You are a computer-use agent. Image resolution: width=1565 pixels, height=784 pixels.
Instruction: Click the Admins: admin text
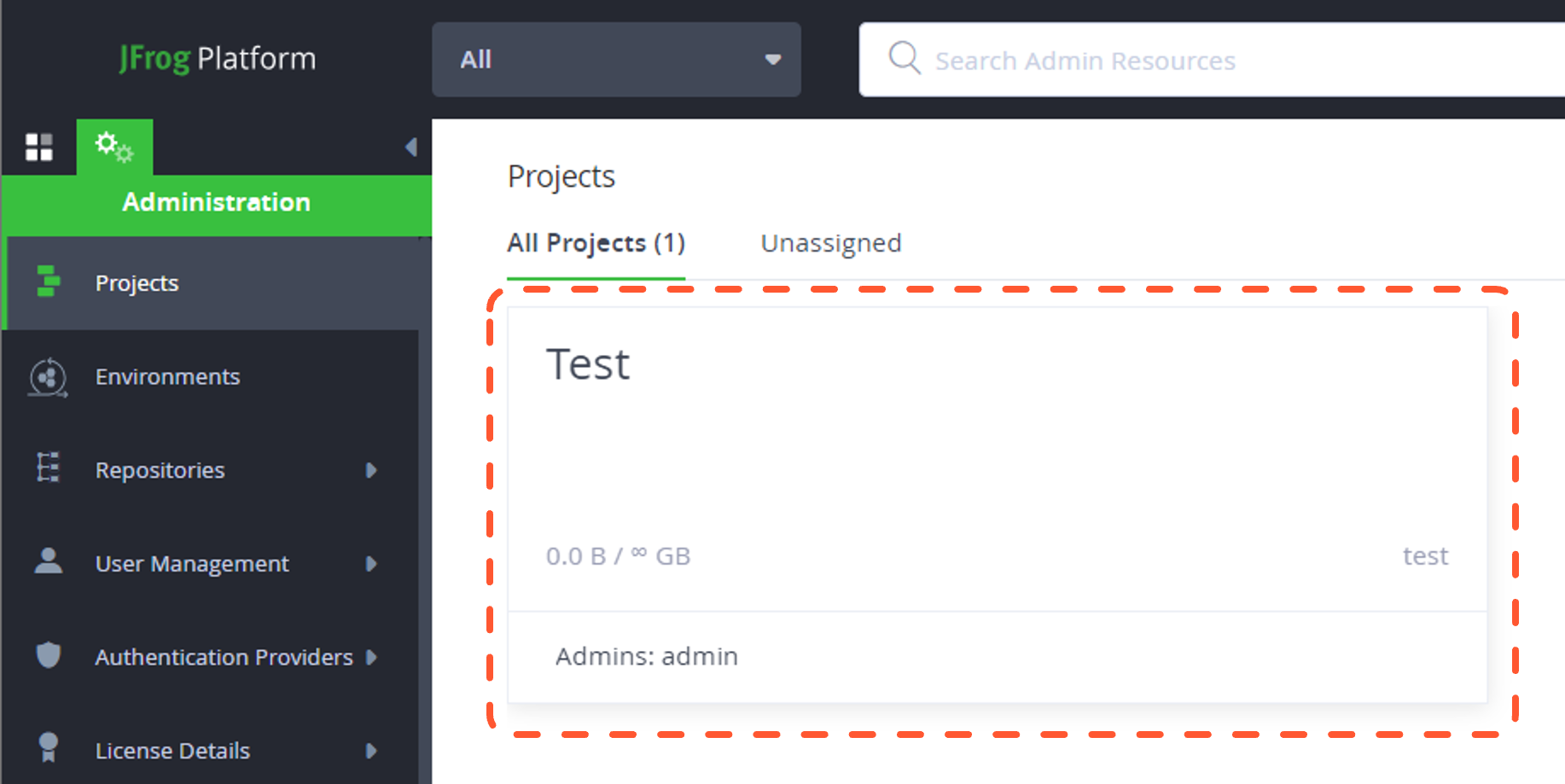[647, 657]
